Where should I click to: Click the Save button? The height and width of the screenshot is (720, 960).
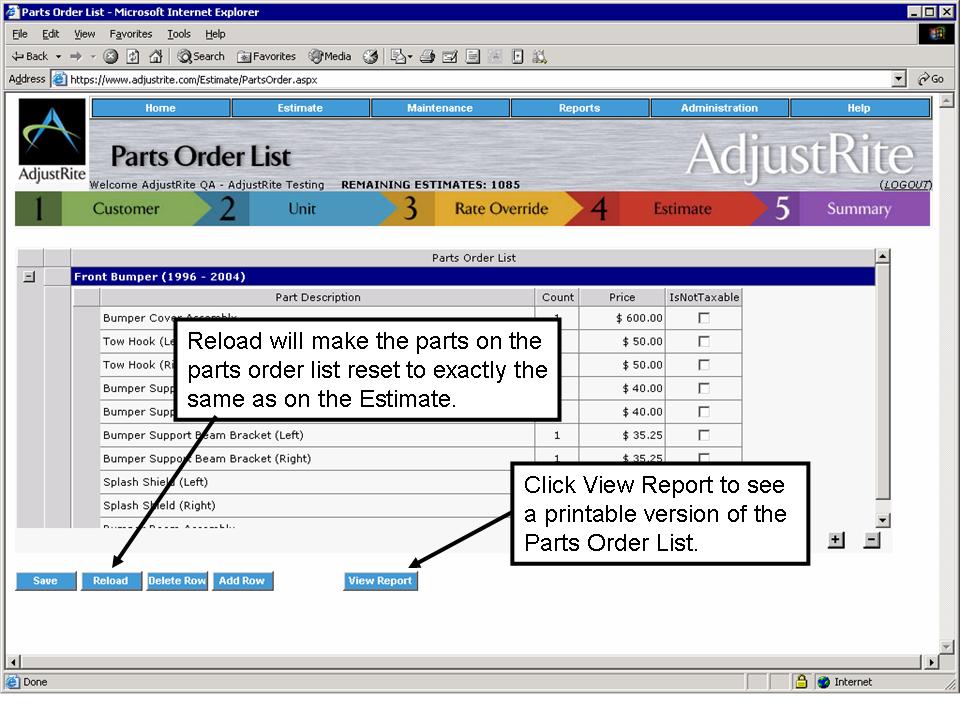46,580
